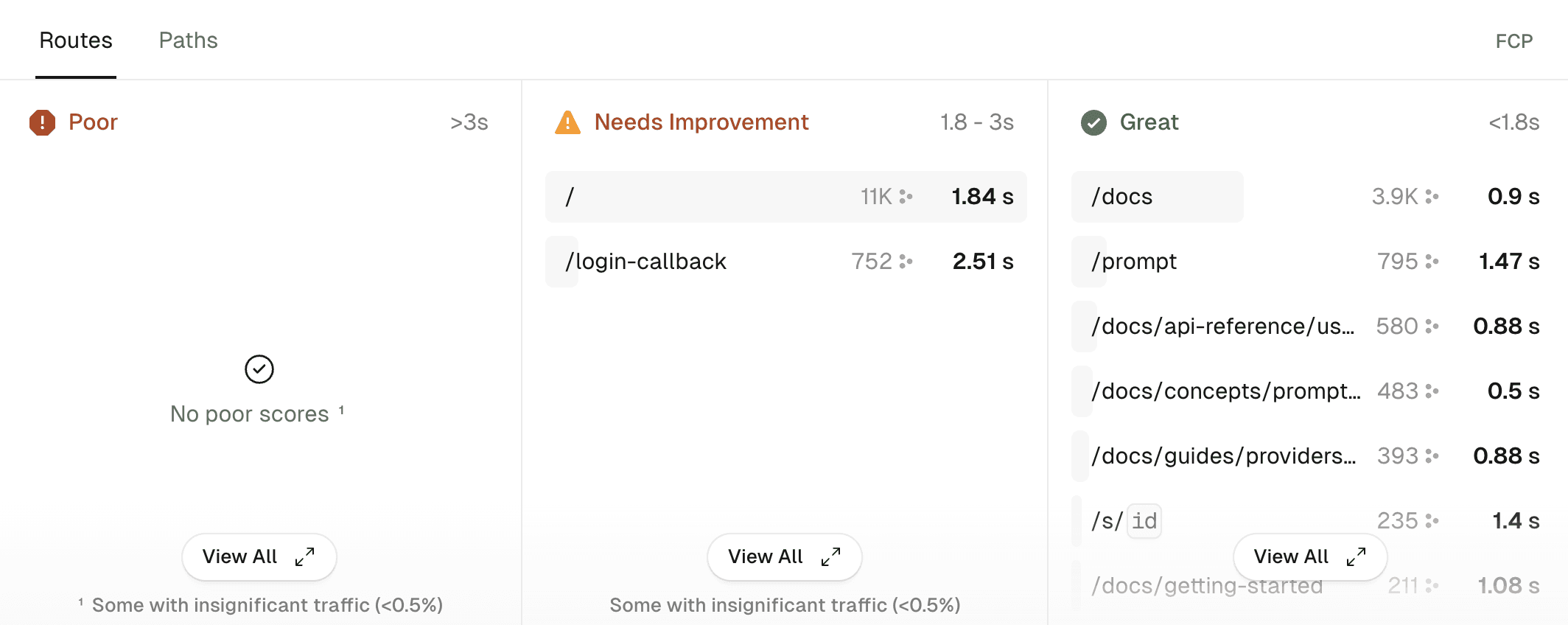
Task: Click the id badge in the /s/ route
Action: coord(1143,520)
